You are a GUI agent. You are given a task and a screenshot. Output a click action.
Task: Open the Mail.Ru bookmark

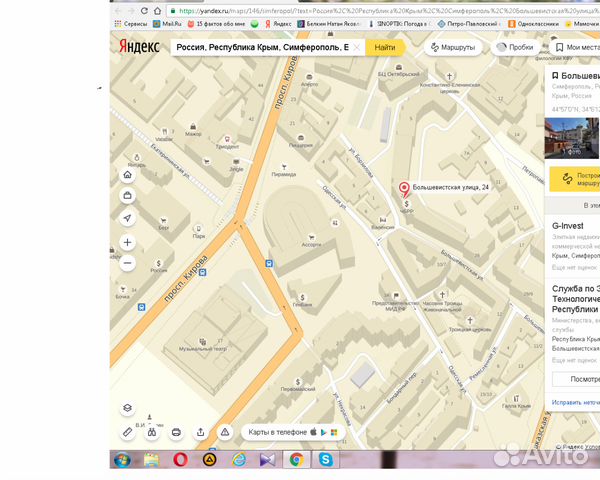(x=167, y=24)
